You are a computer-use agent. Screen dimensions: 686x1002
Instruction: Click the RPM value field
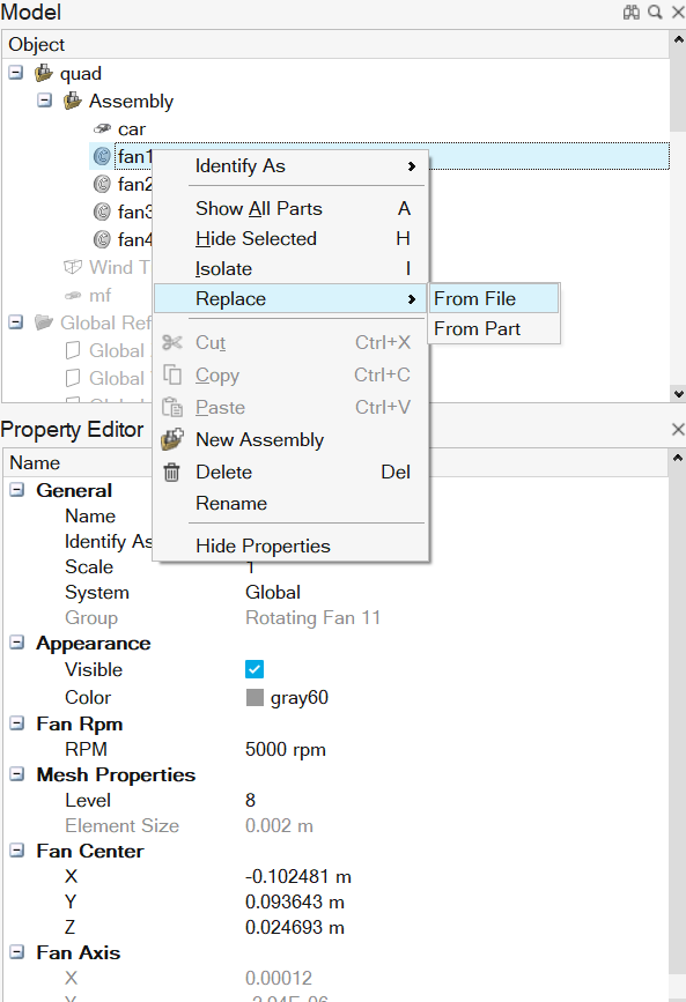[x=286, y=750]
